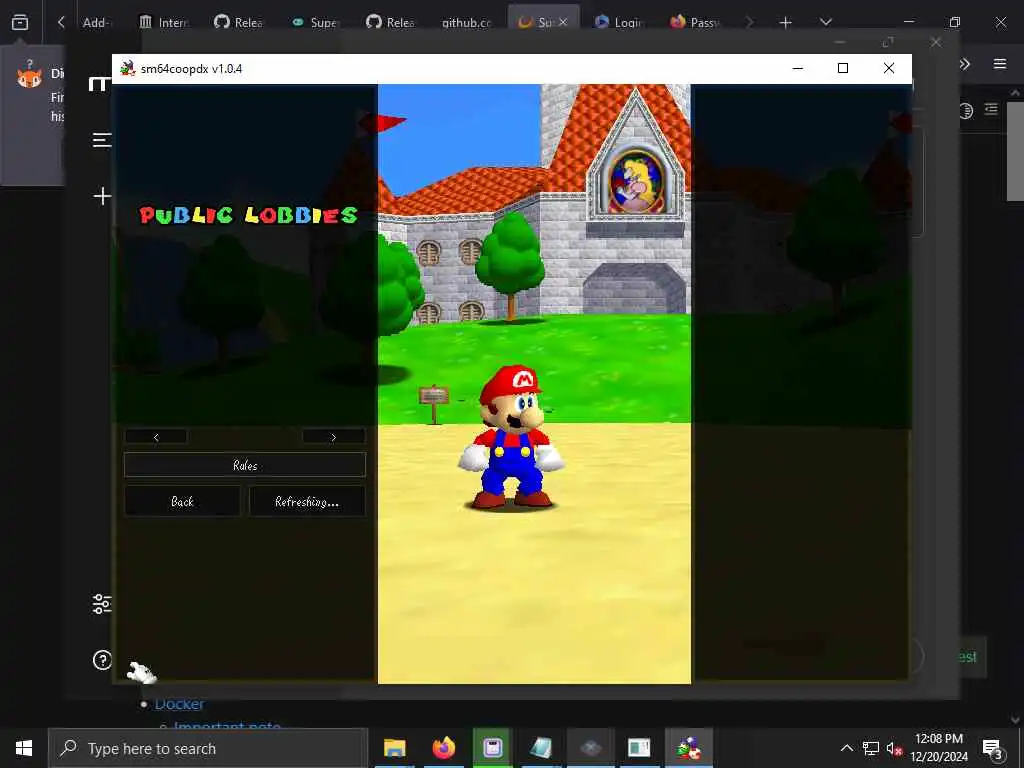
Task: Open the notification center icon
Action: (x=993, y=748)
